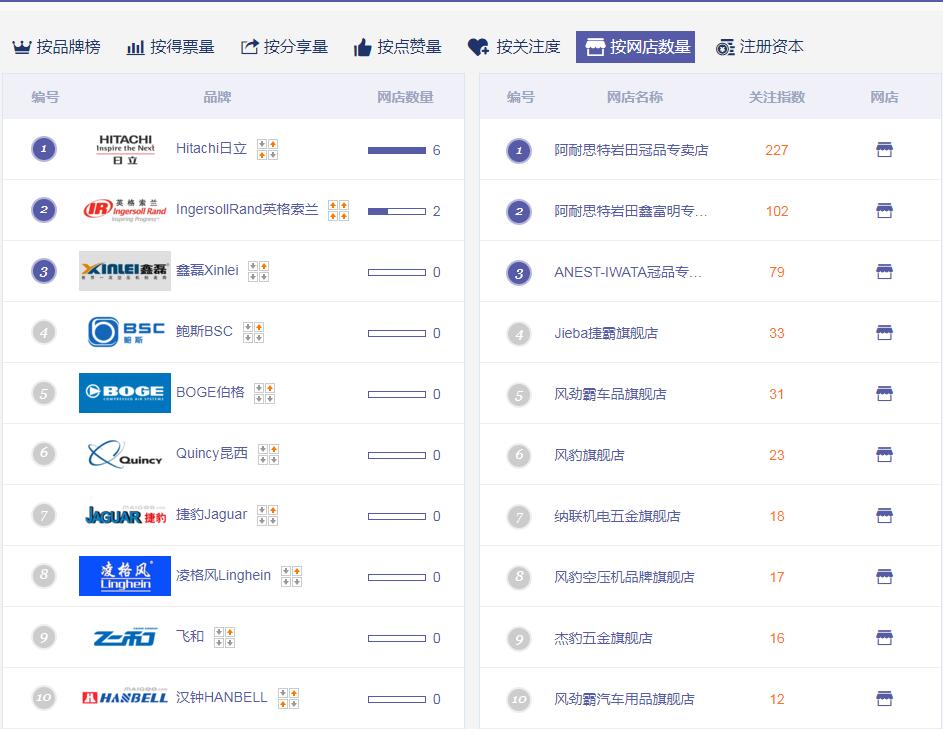This screenshot has width=943, height=729.
Task: Click the bar chart icon on 按得票量
Action: click(x=135, y=45)
